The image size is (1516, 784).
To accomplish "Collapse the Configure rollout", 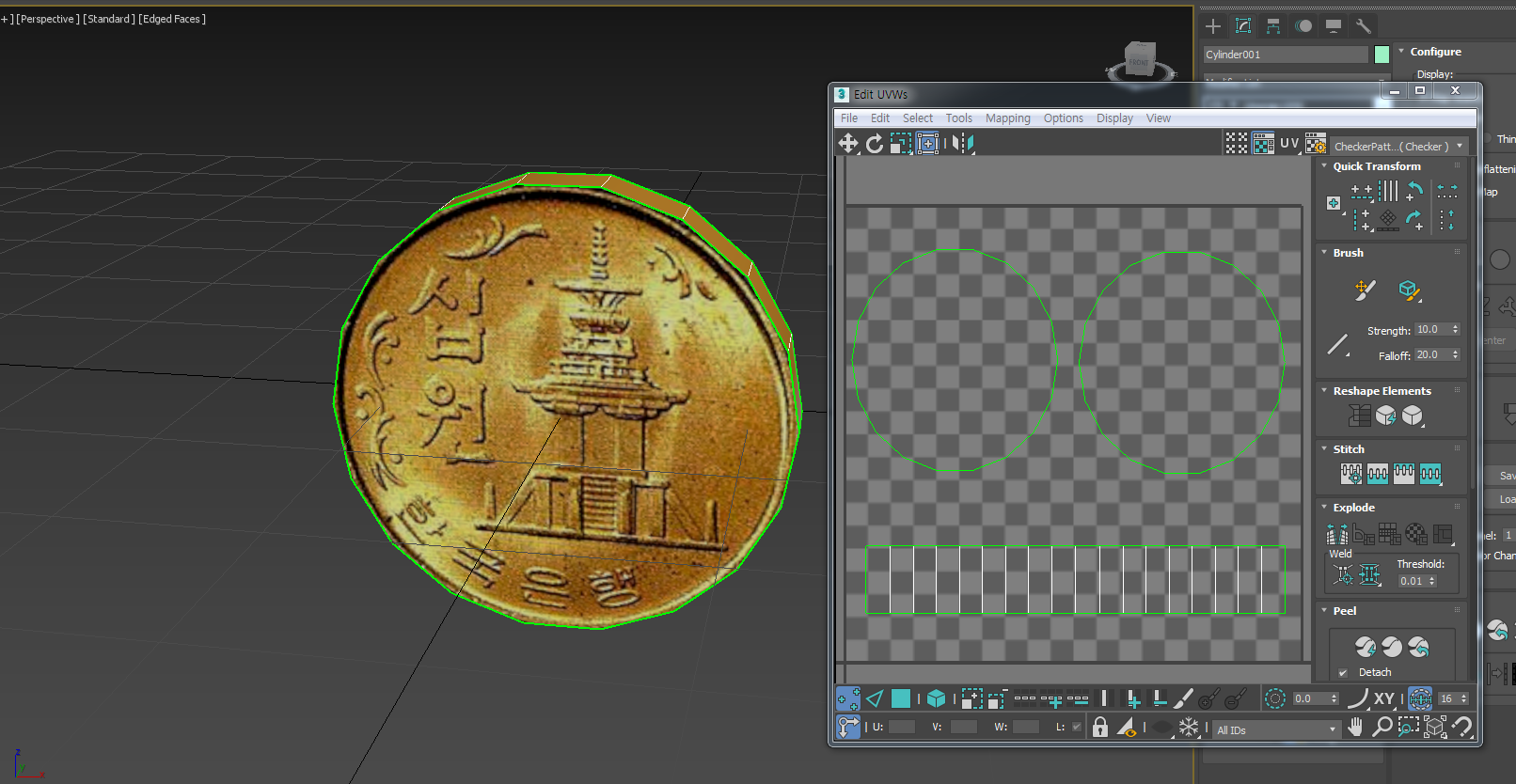I will [1401, 52].
